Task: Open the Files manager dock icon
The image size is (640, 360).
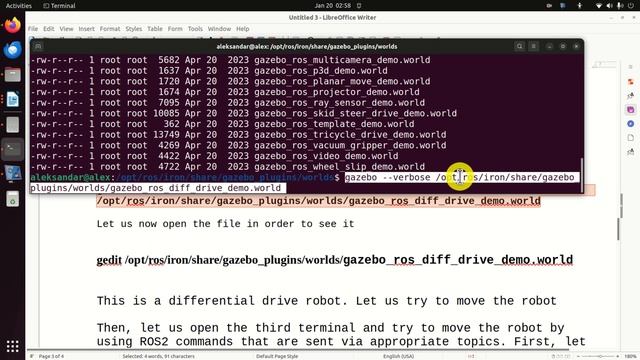Action: pos(12,75)
